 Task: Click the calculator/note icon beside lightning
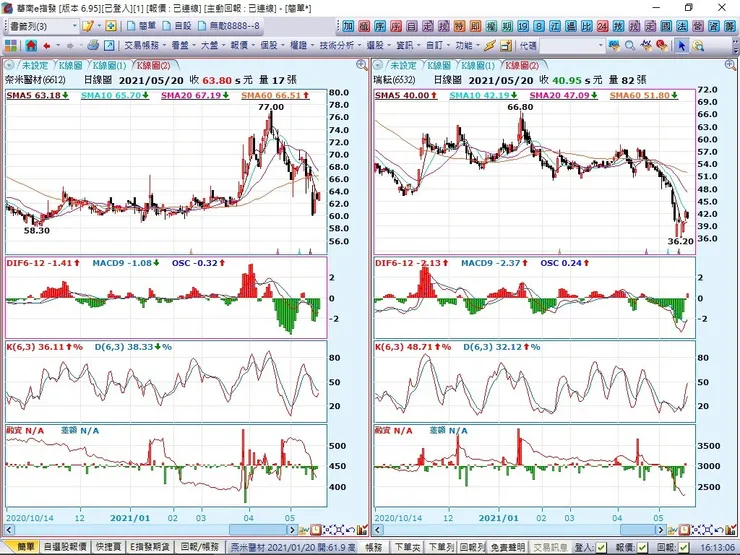pos(506,46)
